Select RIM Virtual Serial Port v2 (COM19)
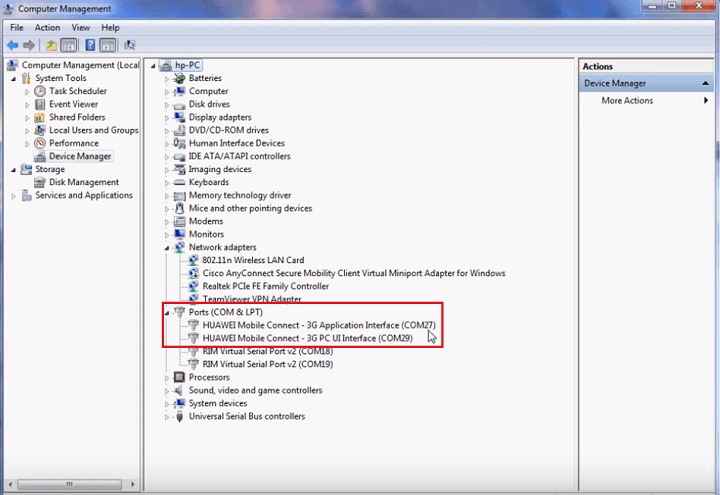Screen dimensions: 720x495 point(268,364)
